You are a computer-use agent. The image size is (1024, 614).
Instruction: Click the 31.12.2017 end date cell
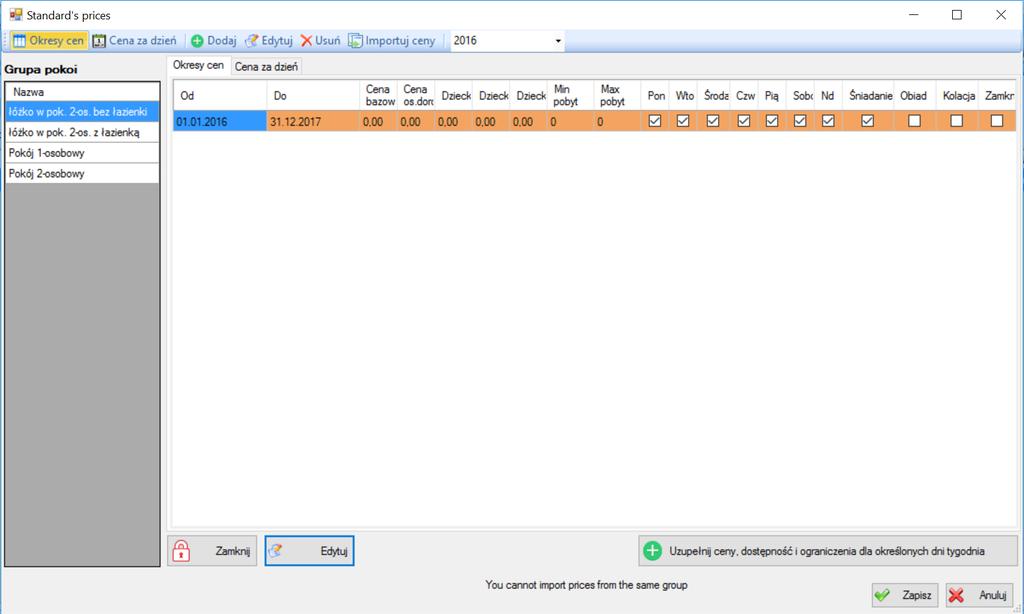pyautogui.click(x=313, y=121)
